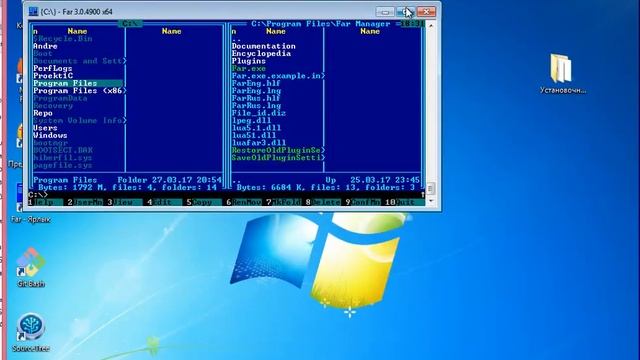Screen dimensions: 640x360
Task: Open the SourceTree desktop shortcut
Action: pyautogui.click(x=31, y=332)
